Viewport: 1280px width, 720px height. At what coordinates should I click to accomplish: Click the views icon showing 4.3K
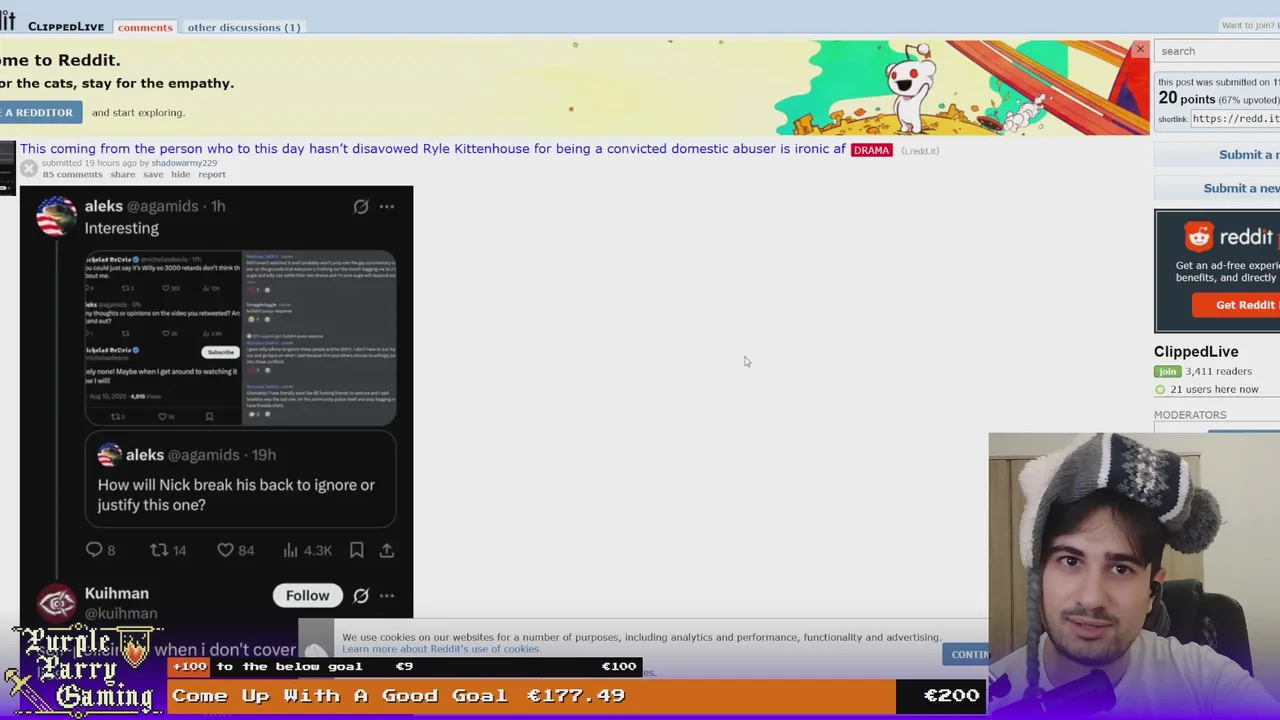click(291, 550)
